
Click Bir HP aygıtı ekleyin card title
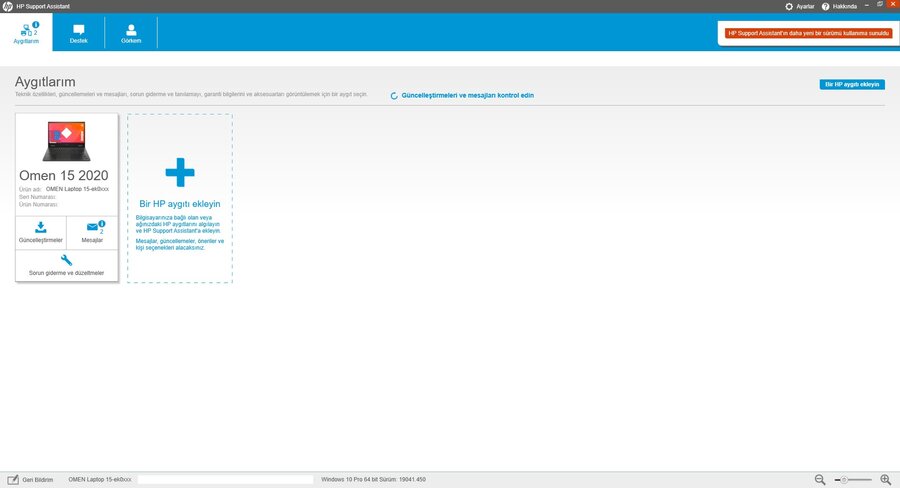(x=180, y=204)
